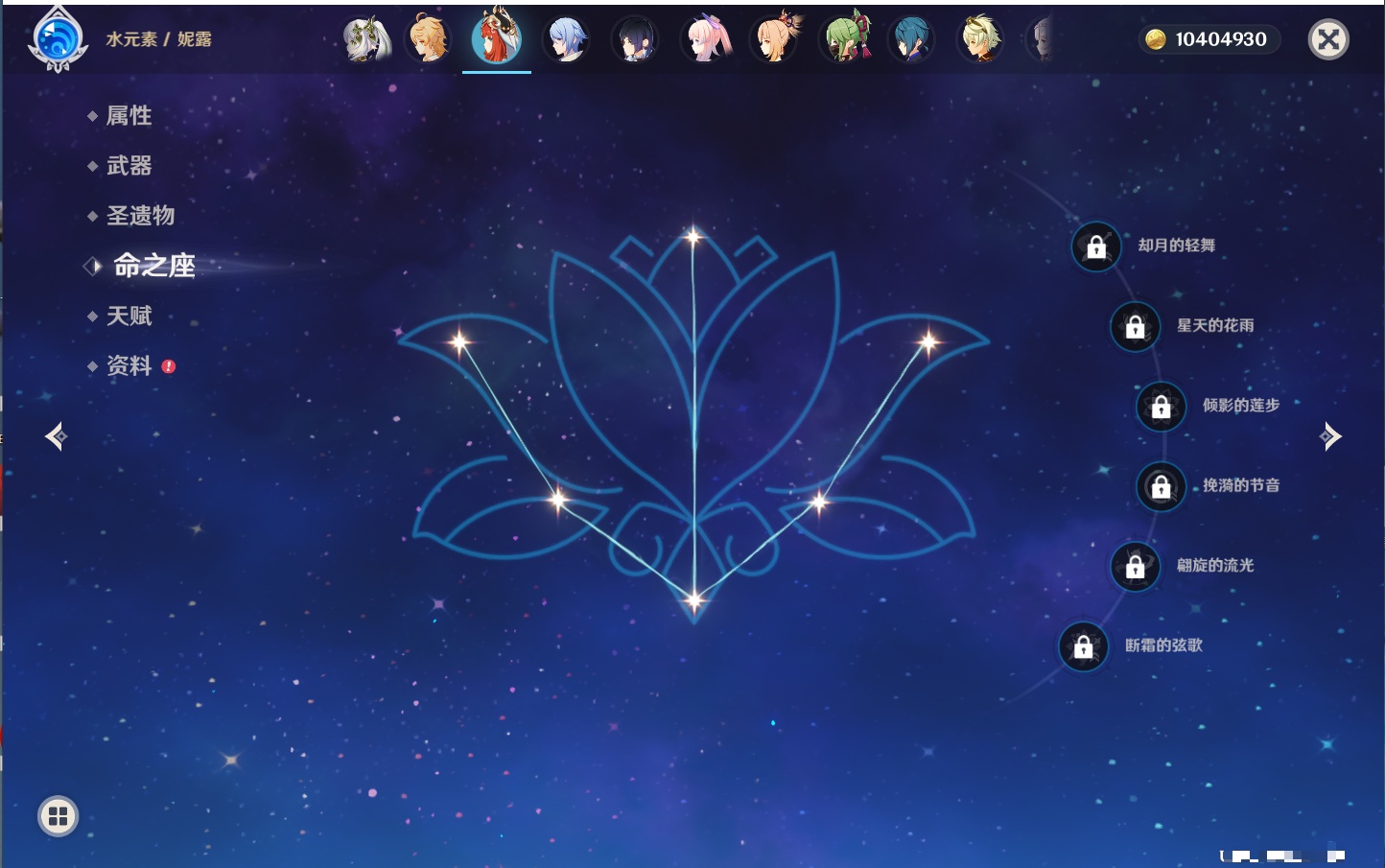The width and height of the screenshot is (1385, 868).
Task: Switch to green-haired masked Kuki Shinobu
Action: click(x=844, y=40)
